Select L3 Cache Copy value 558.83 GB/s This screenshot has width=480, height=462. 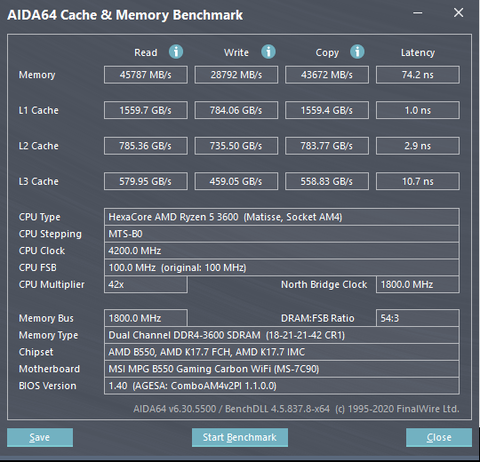327,181
